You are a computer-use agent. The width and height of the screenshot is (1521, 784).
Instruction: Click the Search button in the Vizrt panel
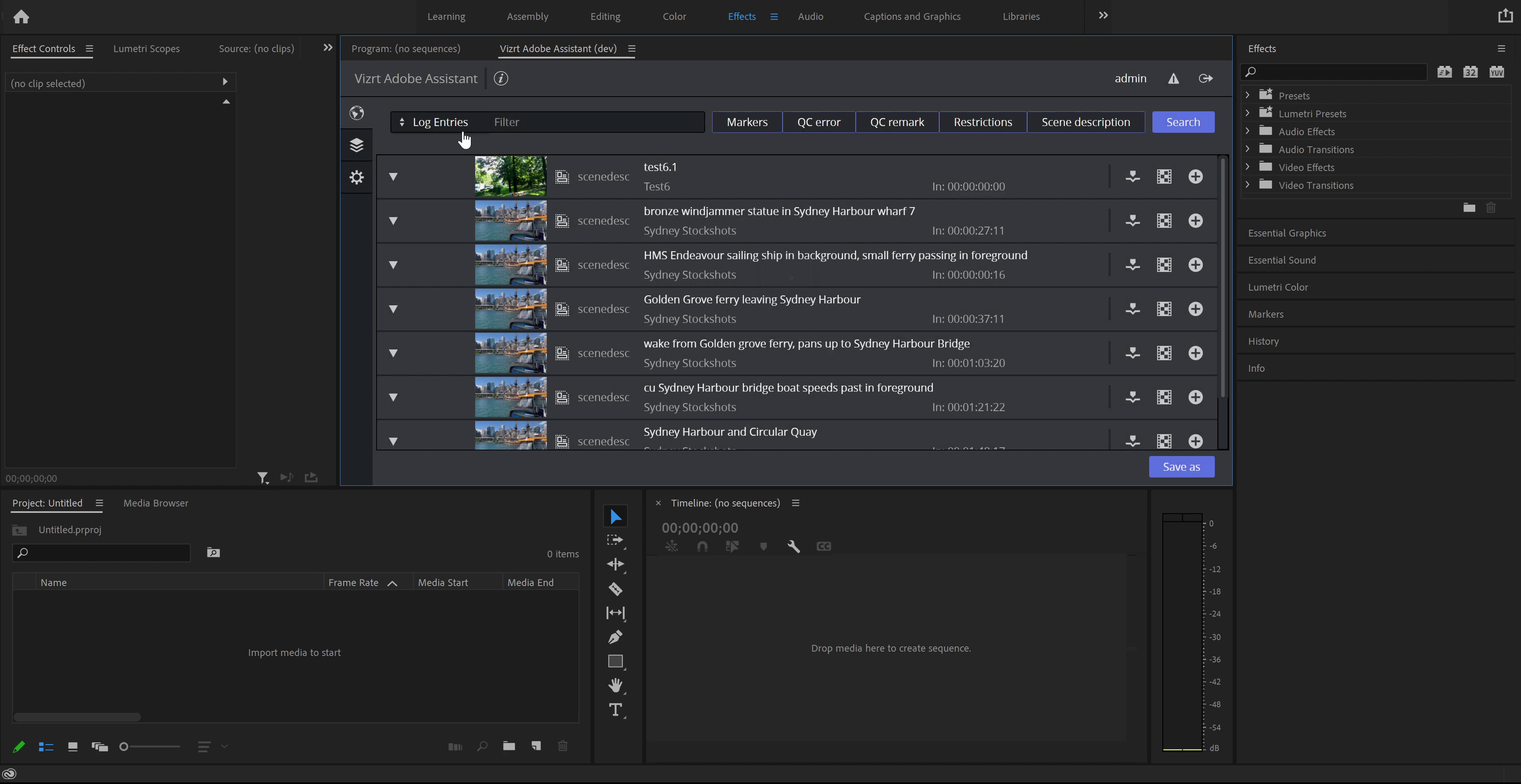(x=1183, y=122)
